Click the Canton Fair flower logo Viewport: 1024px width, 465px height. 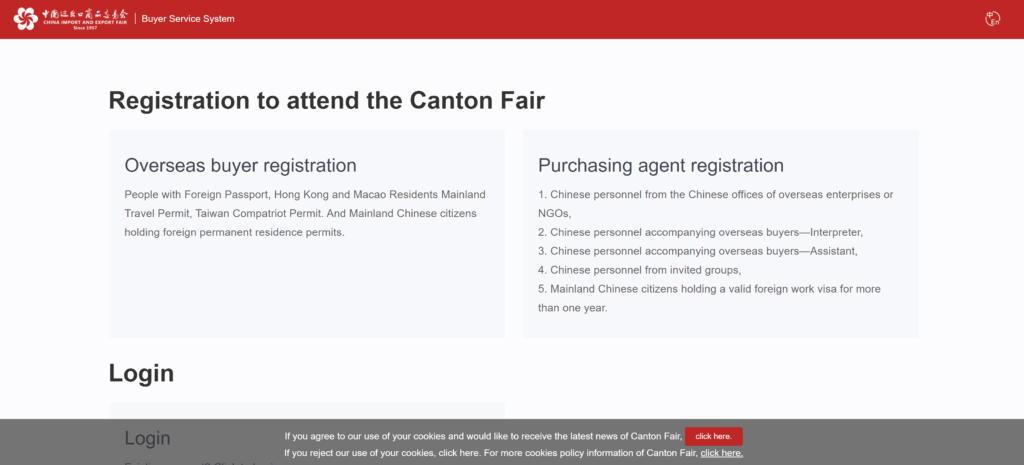click(x=26, y=18)
